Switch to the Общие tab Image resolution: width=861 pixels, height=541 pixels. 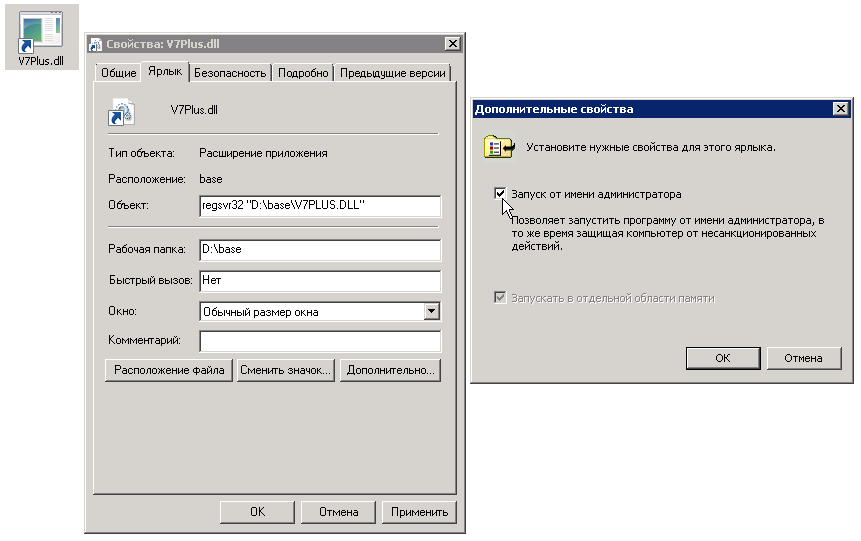click(x=118, y=73)
